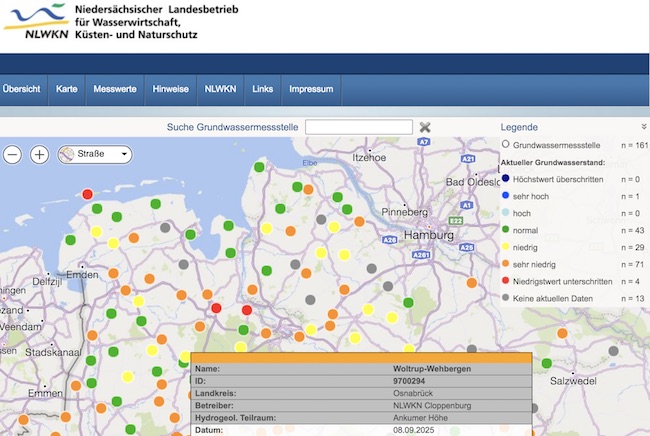Click the zoom out minus button
The height and width of the screenshot is (436, 650).
pyautogui.click(x=12, y=154)
